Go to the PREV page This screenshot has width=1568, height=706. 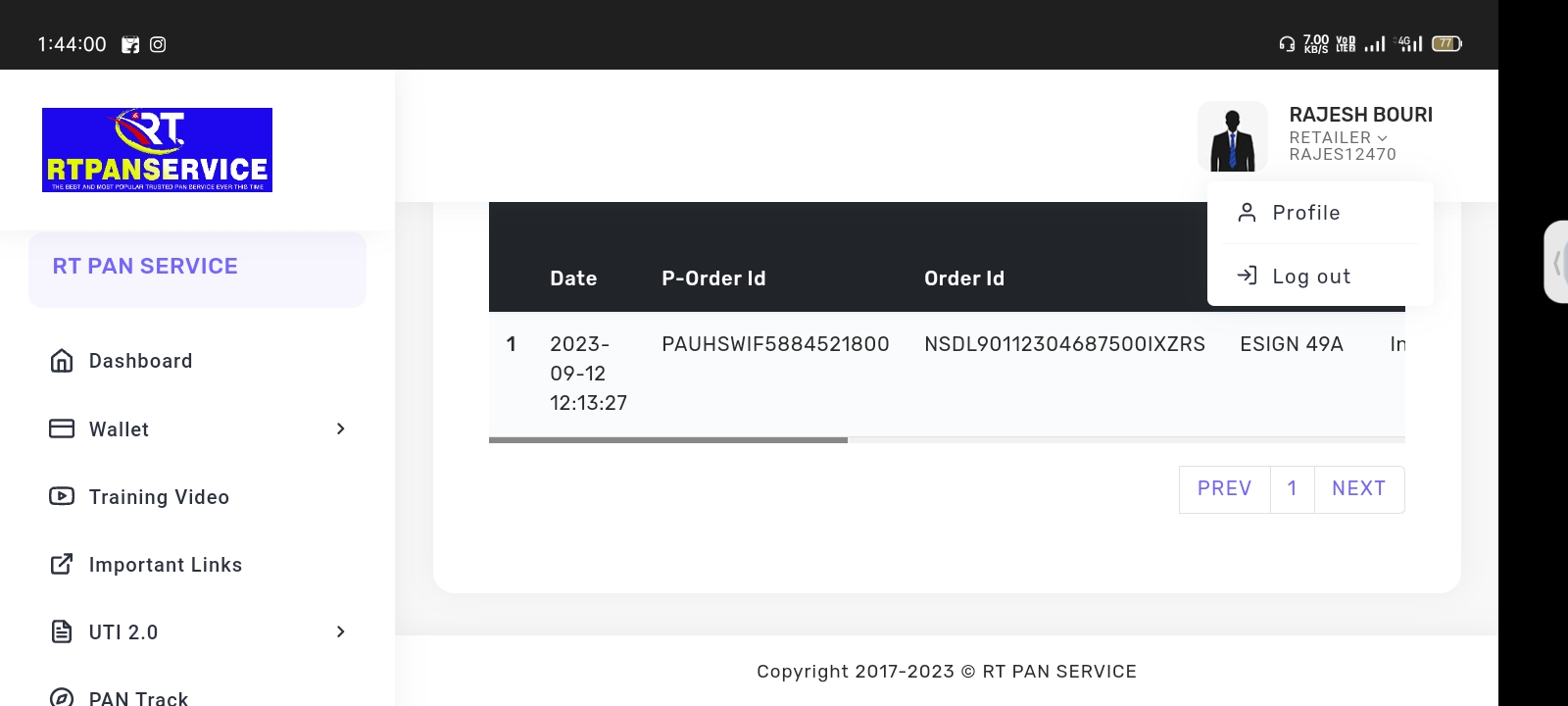click(x=1224, y=488)
